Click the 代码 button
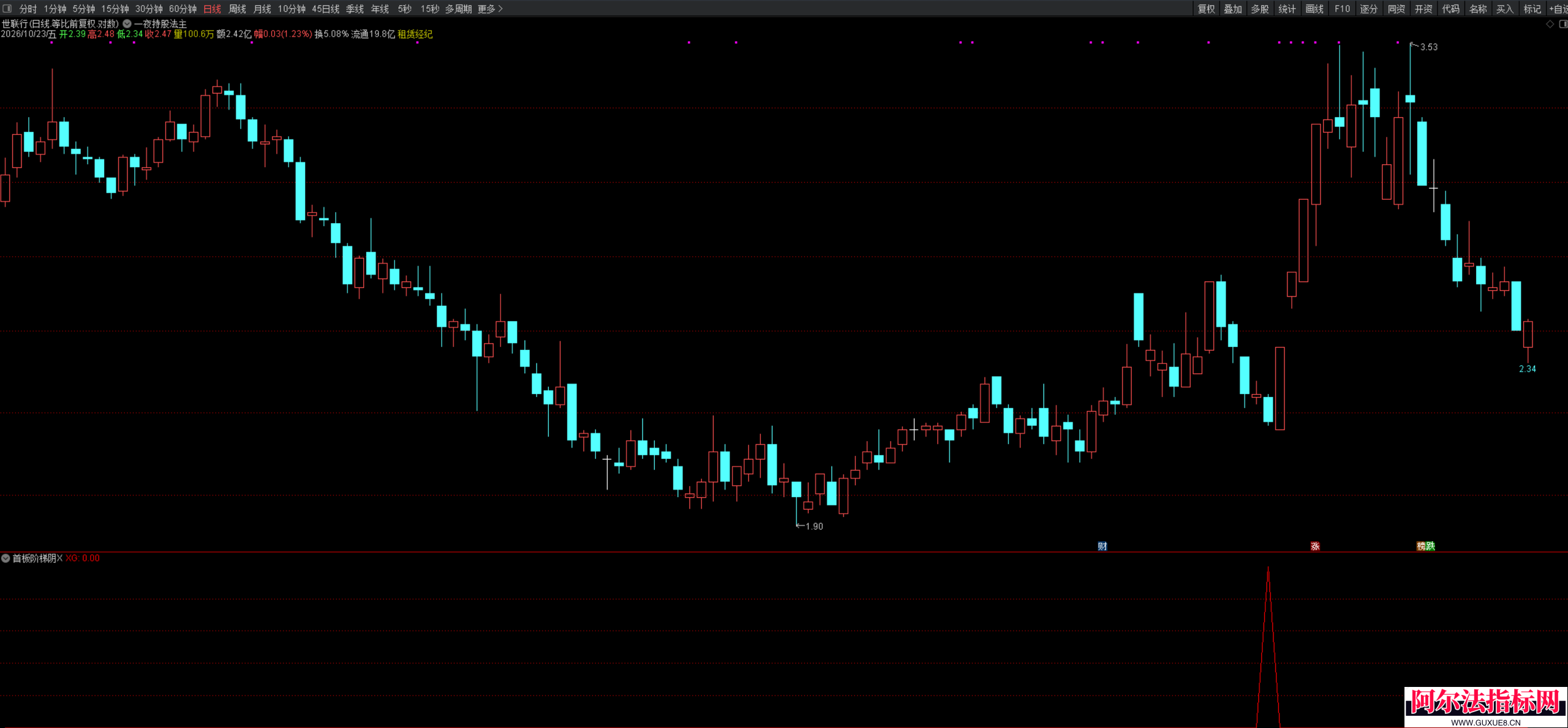This screenshot has height=728, width=1568. [x=1450, y=9]
